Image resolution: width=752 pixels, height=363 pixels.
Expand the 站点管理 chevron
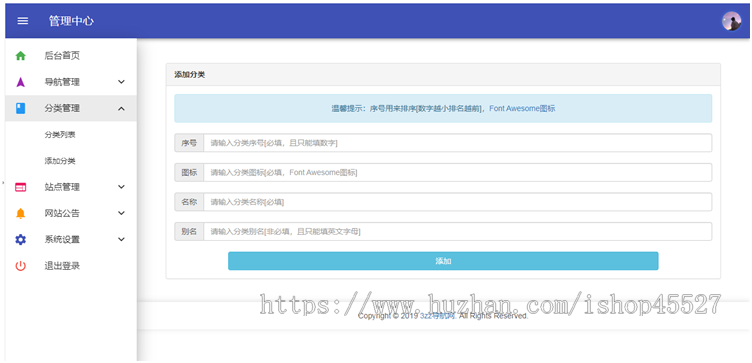pos(121,187)
